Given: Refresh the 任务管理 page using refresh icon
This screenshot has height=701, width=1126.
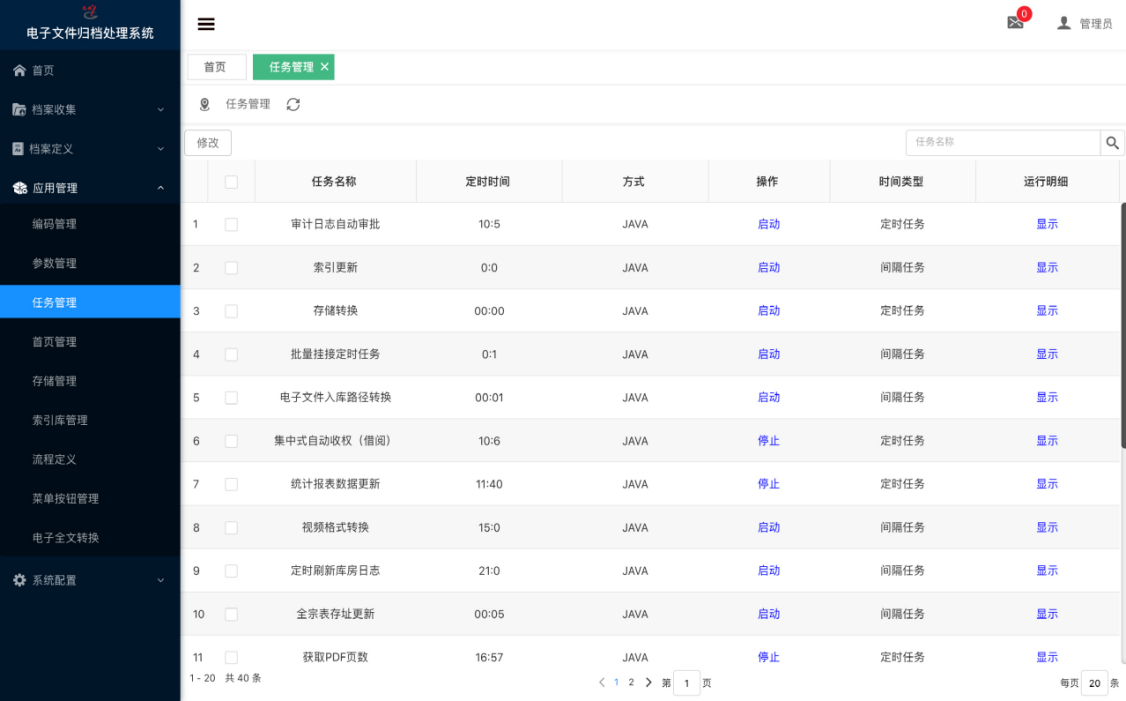Looking at the screenshot, I should coord(293,104).
